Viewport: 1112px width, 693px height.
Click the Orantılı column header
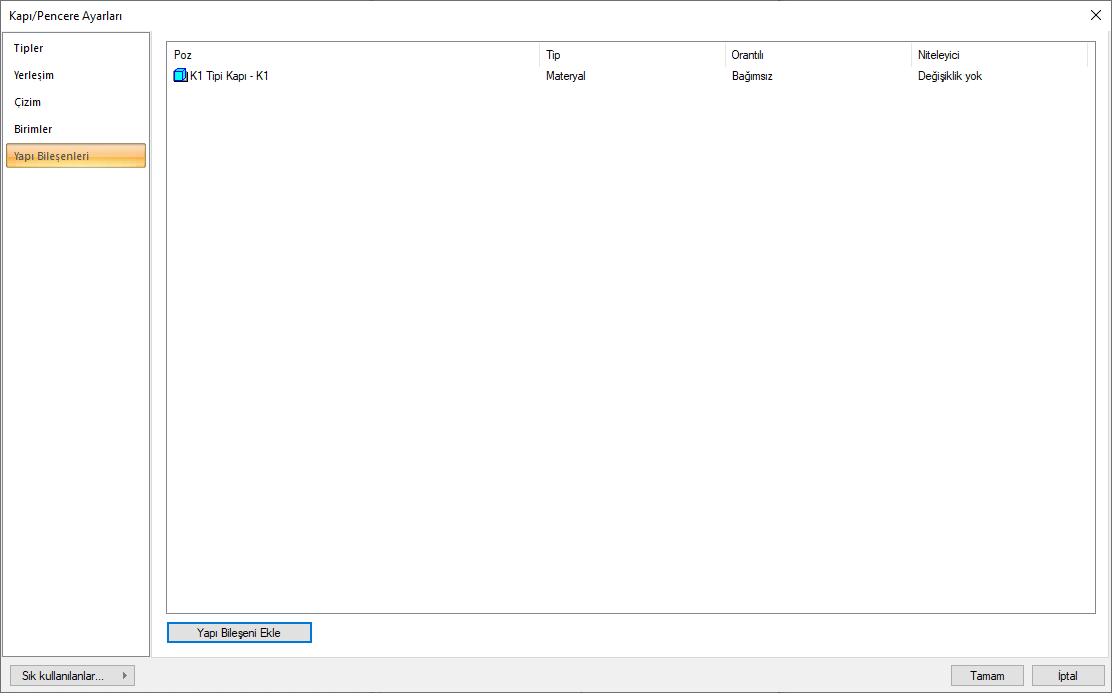[818, 55]
